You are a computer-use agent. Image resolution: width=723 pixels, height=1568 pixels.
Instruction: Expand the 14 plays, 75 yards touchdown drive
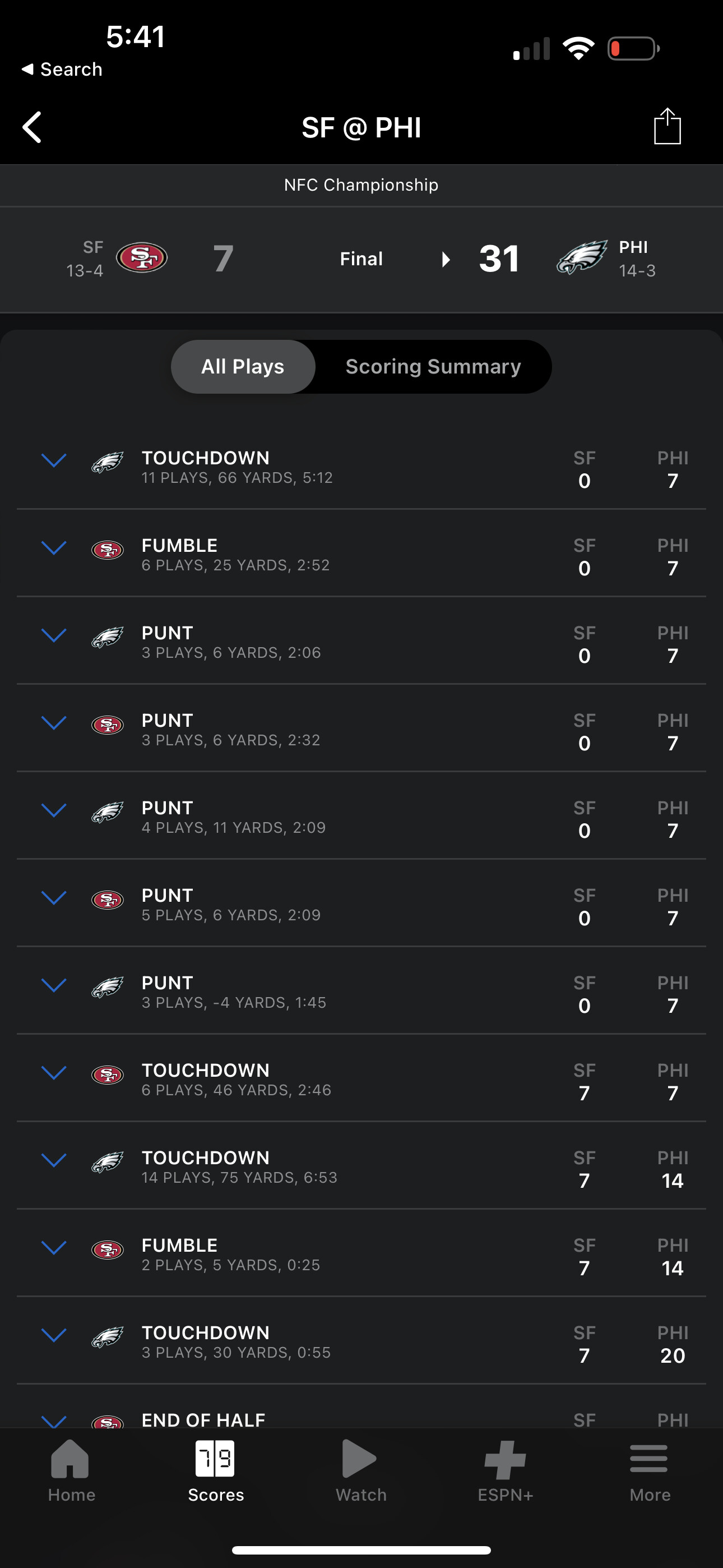tap(54, 1160)
